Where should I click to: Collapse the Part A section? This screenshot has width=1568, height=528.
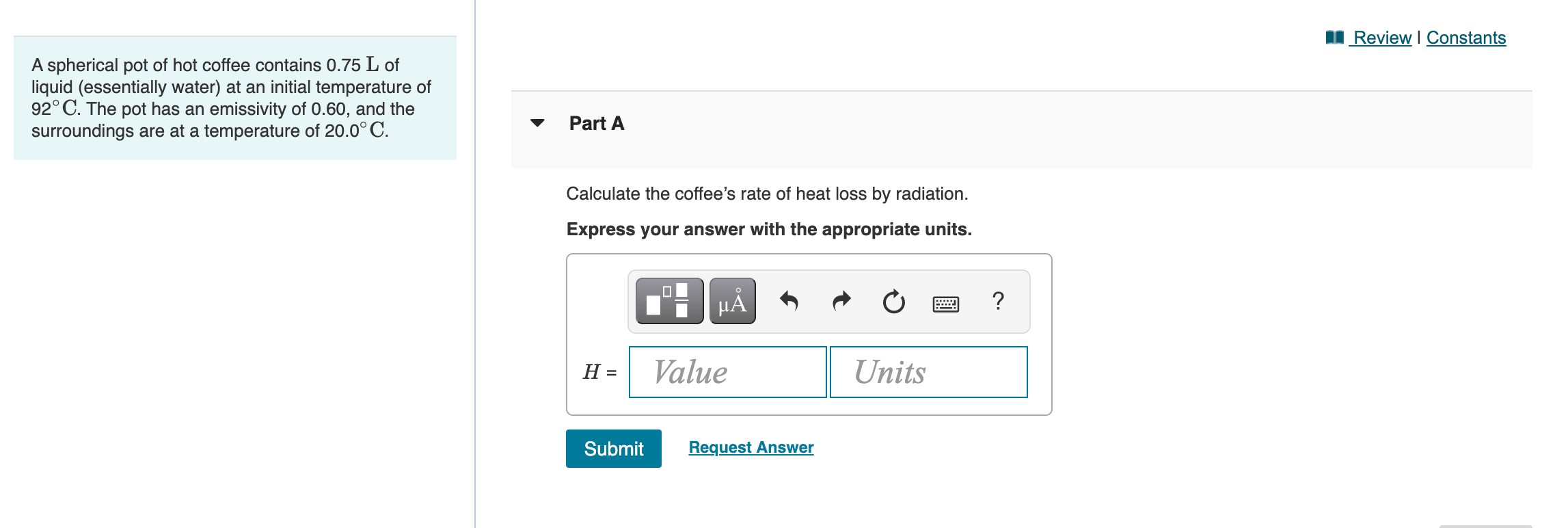tap(538, 123)
